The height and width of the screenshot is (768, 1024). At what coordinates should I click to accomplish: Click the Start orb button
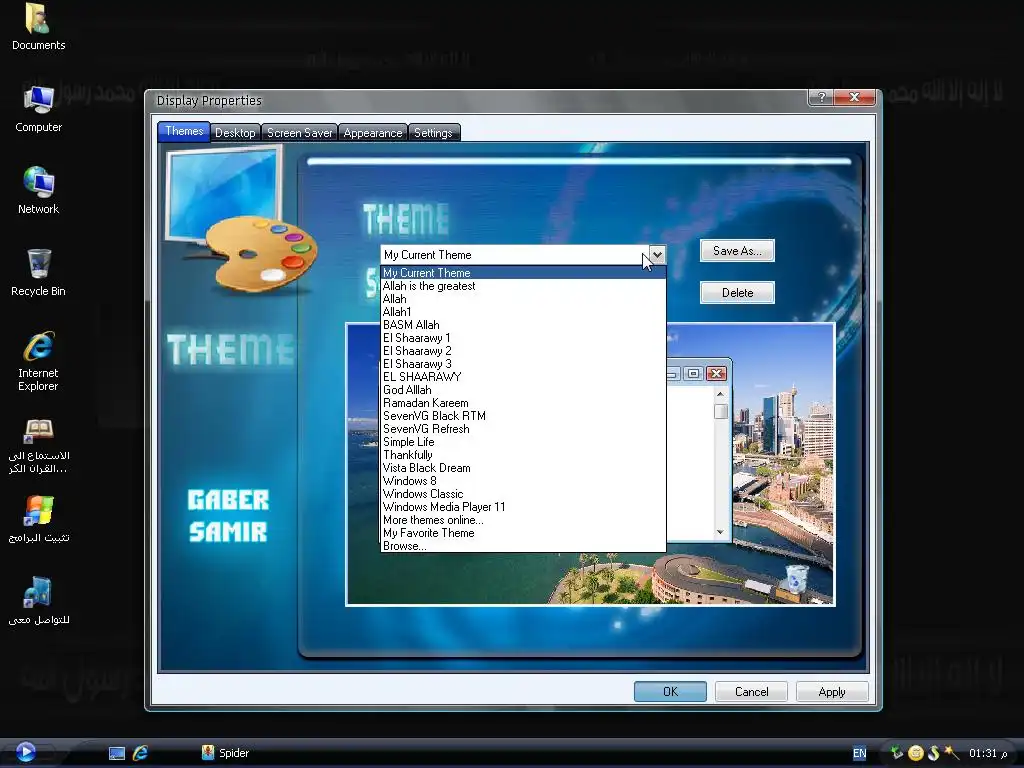click(x=25, y=752)
